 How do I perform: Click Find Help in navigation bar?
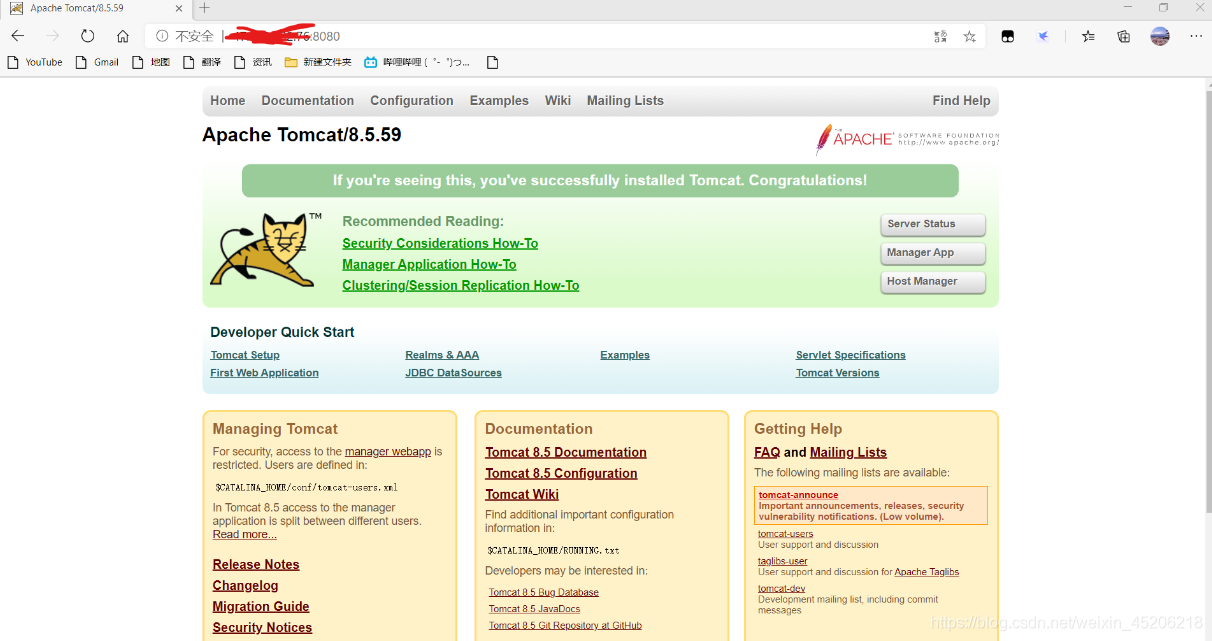coord(961,101)
